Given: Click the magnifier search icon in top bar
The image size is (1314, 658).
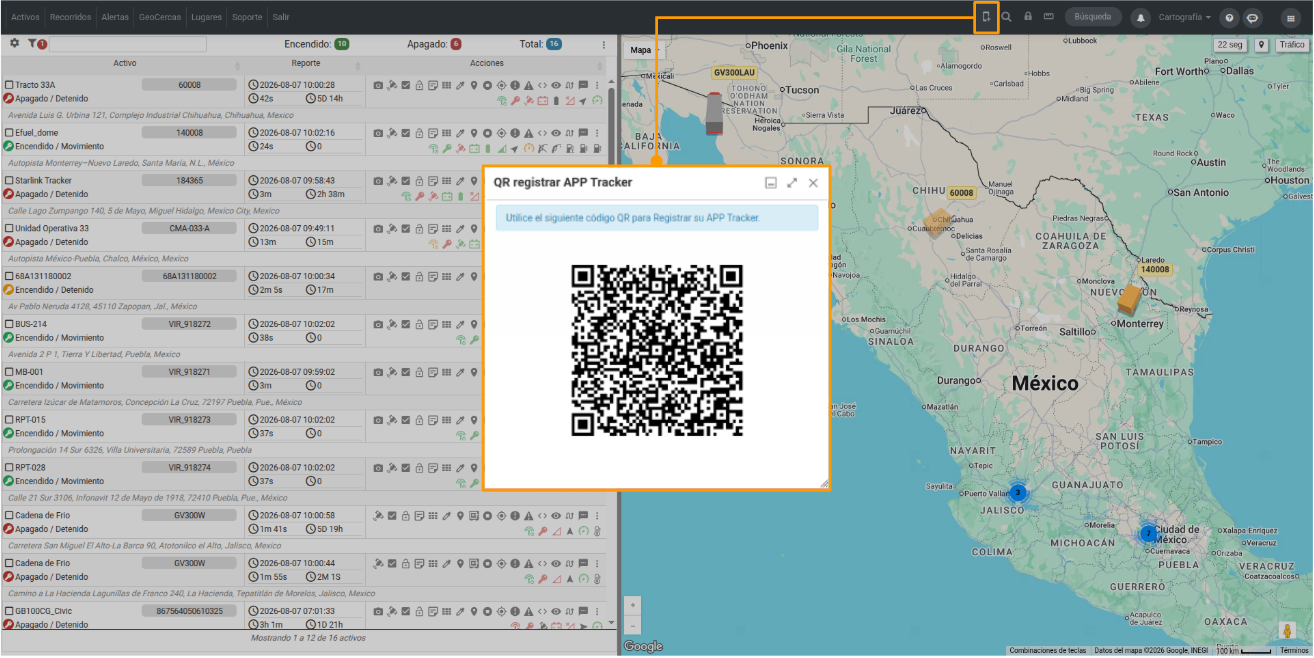Looking at the screenshot, I should (x=1007, y=17).
